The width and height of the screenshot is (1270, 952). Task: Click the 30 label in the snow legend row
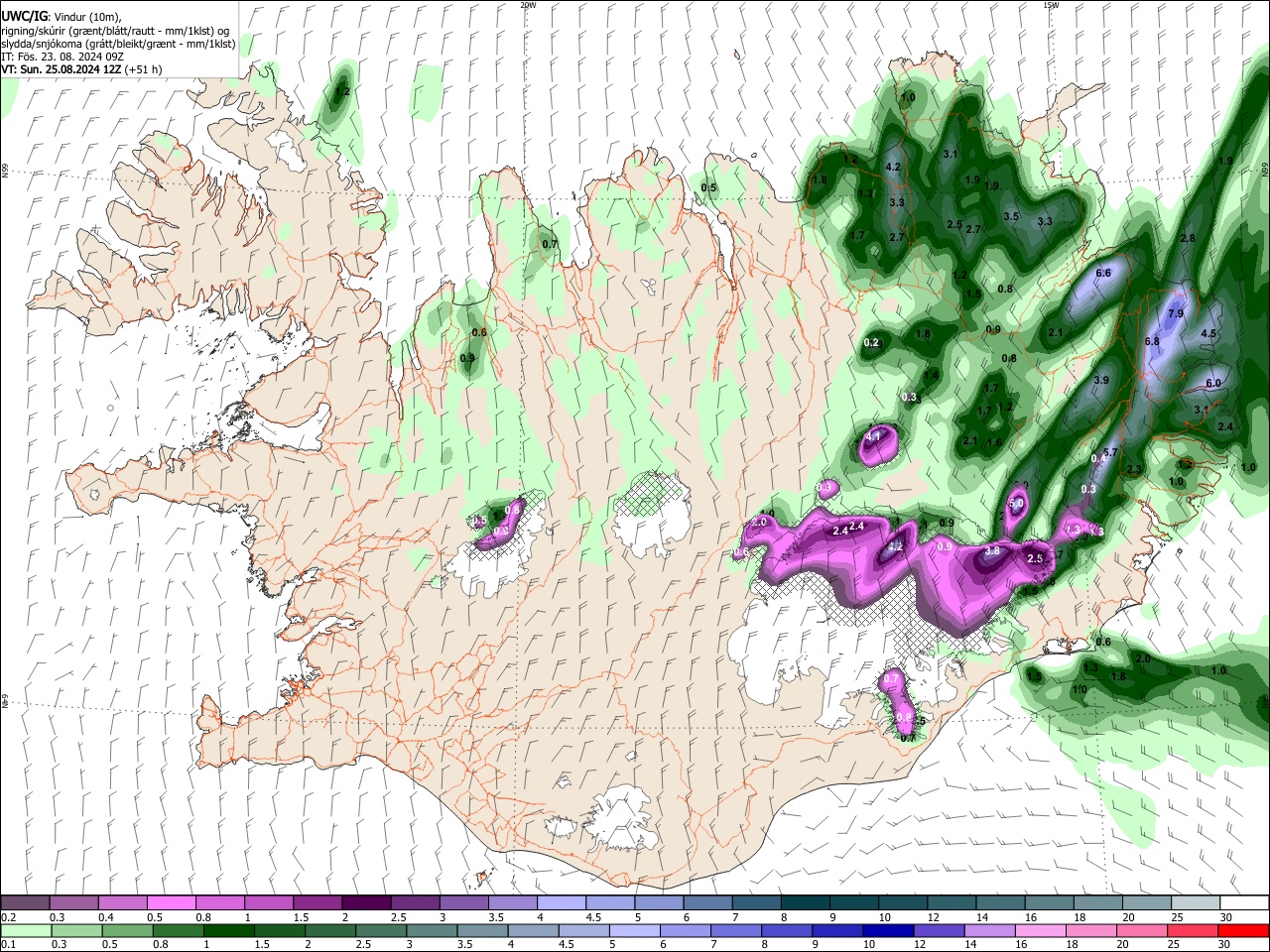point(1225,917)
